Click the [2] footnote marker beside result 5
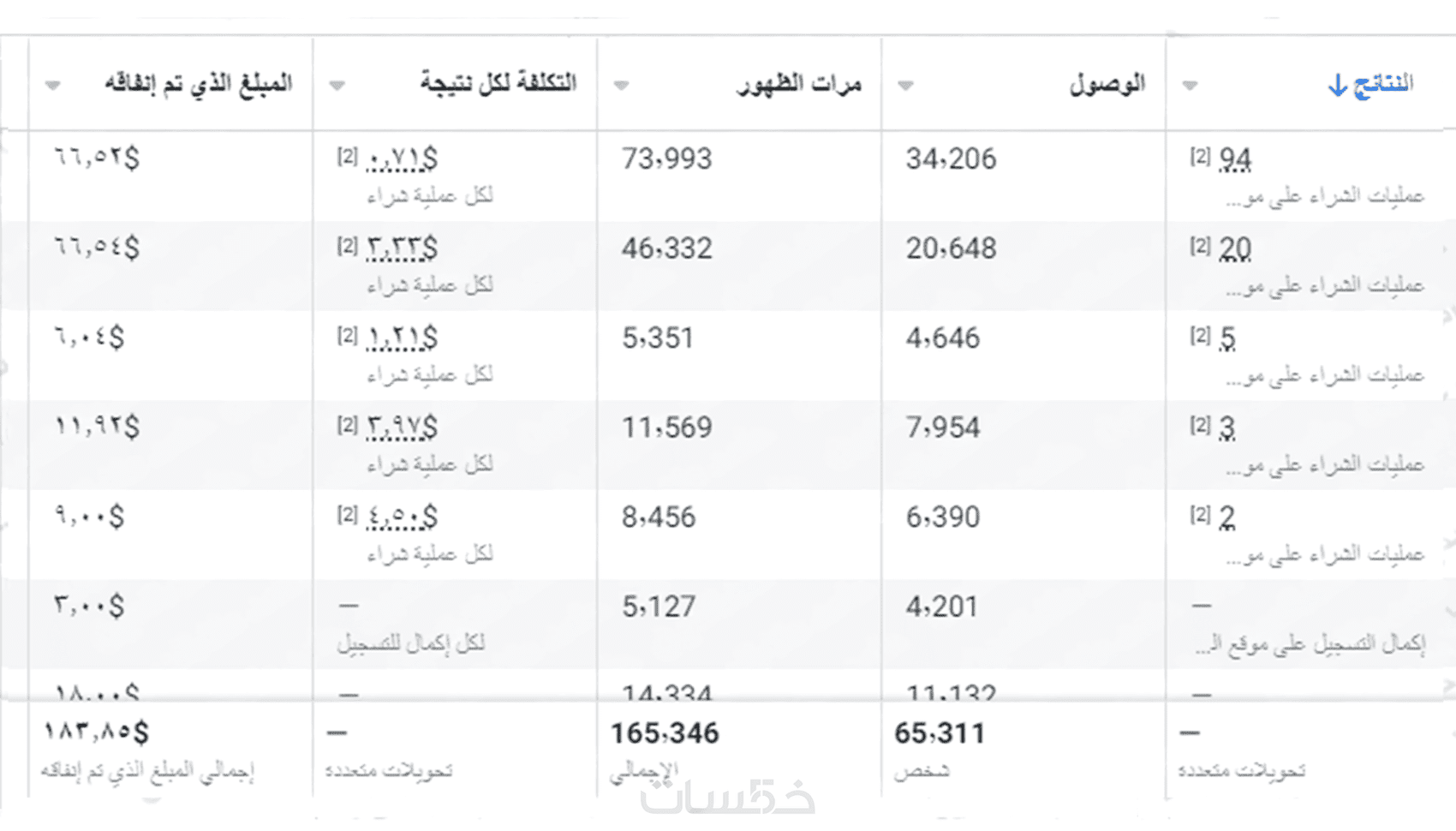 [1199, 335]
